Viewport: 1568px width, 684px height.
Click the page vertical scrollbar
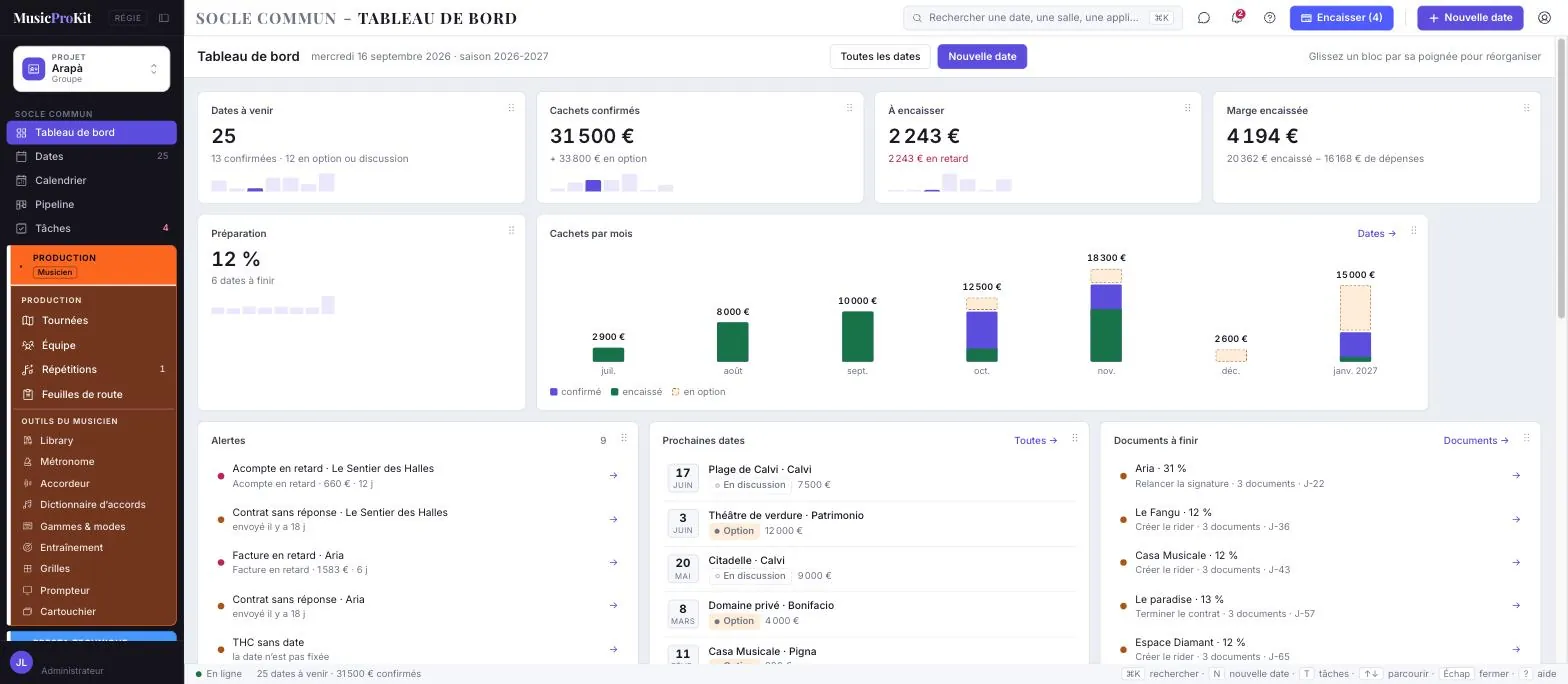pyautogui.click(x=1561, y=180)
